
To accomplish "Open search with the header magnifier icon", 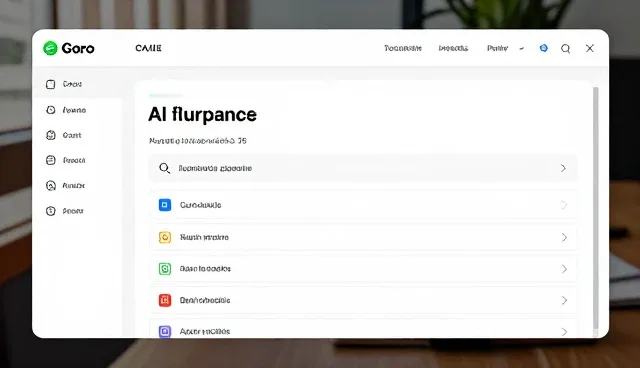I will pos(566,49).
